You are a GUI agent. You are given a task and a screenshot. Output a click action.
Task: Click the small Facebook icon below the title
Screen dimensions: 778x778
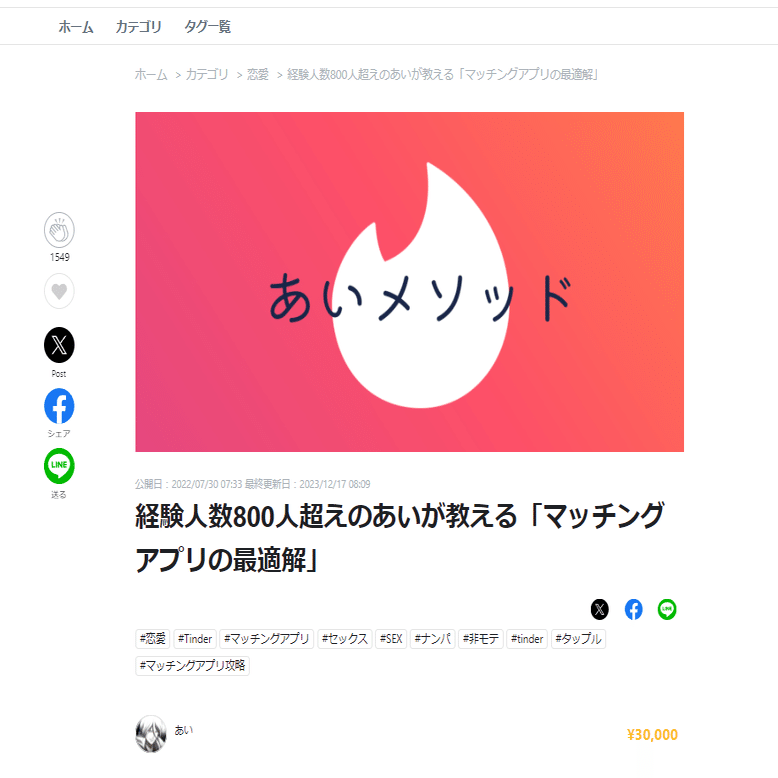click(633, 609)
